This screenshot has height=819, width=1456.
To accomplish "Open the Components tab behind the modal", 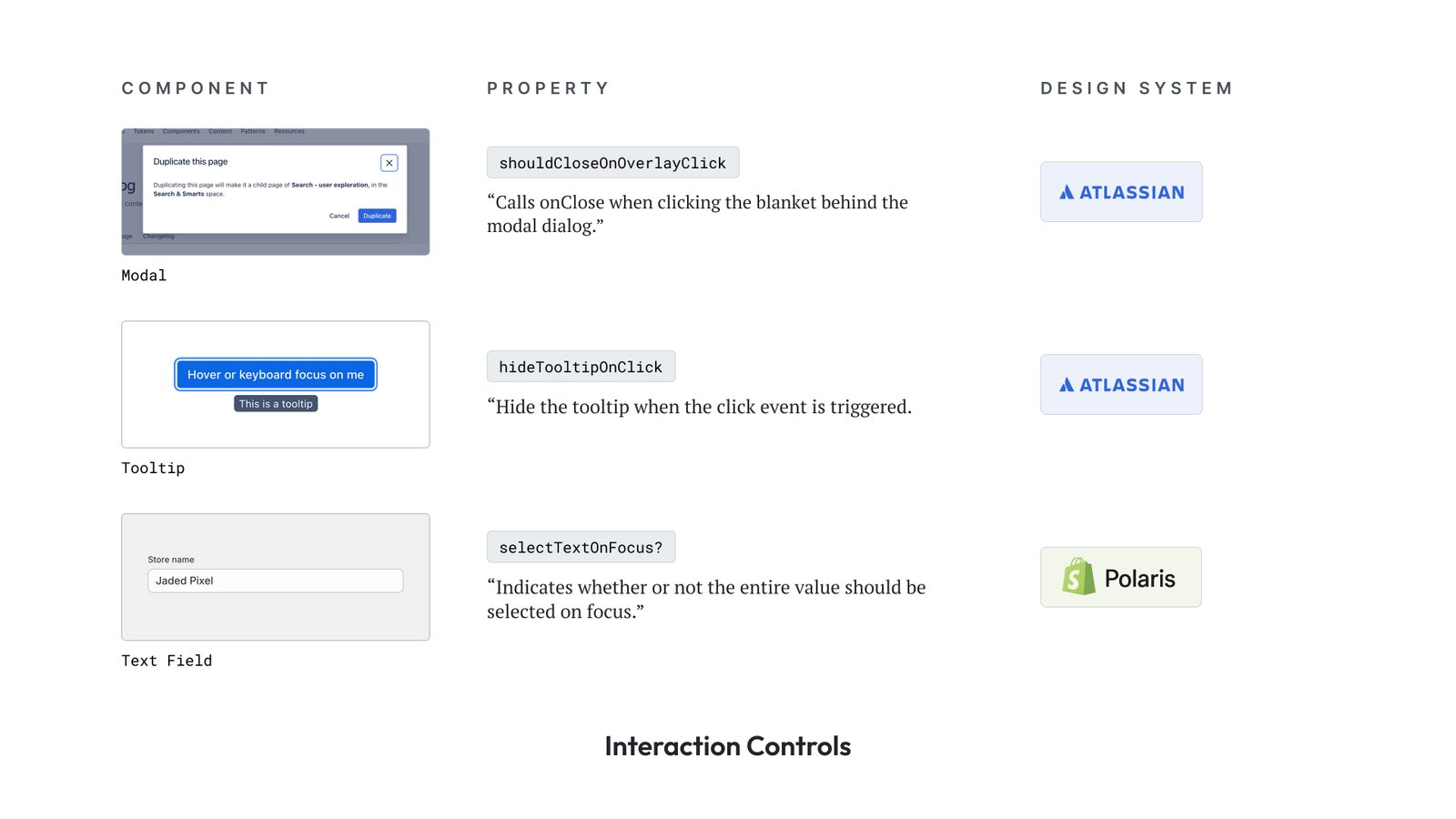I will click(181, 132).
